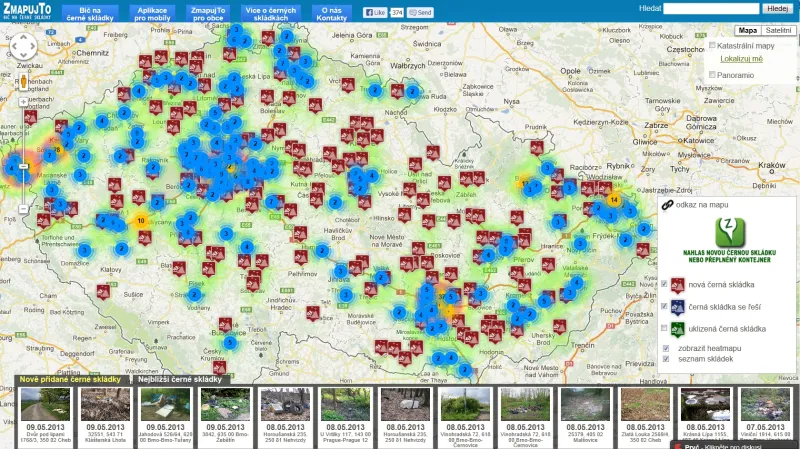Click the orange cluster marker labeled 10

pos(140,220)
